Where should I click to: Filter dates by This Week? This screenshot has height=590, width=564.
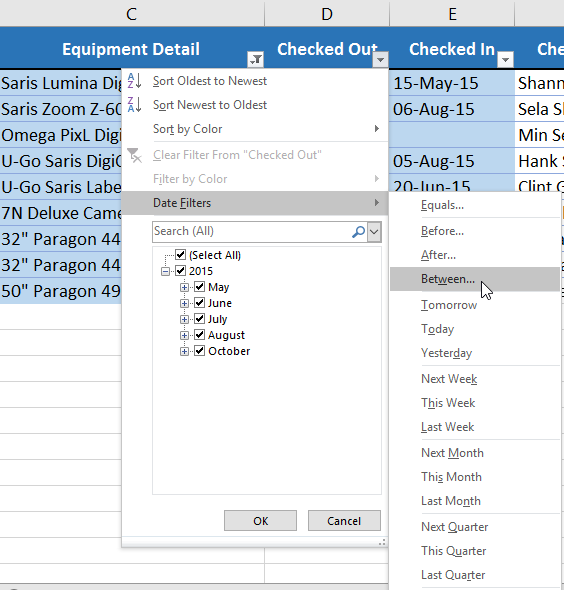tap(475, 403)
